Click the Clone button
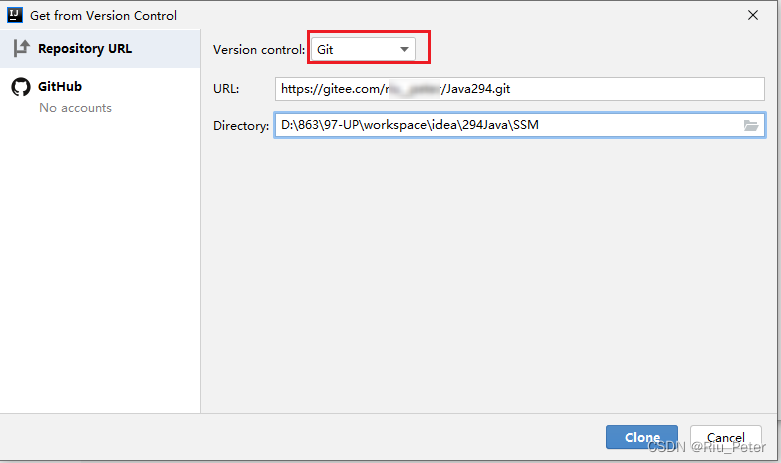The height and width of the screenshot is (463, 781). 642,437
